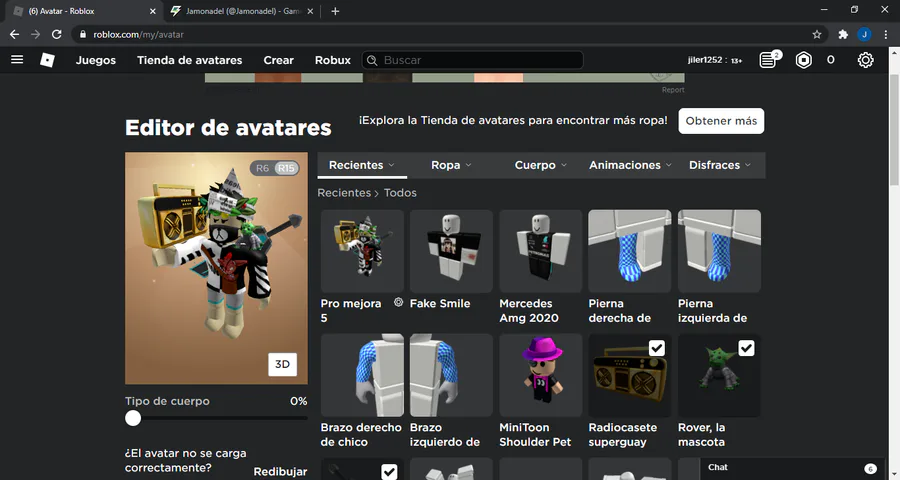Viewport: 900px width, 480px height.
Task: Open Chrome three-dot menu
Action: 886,34
